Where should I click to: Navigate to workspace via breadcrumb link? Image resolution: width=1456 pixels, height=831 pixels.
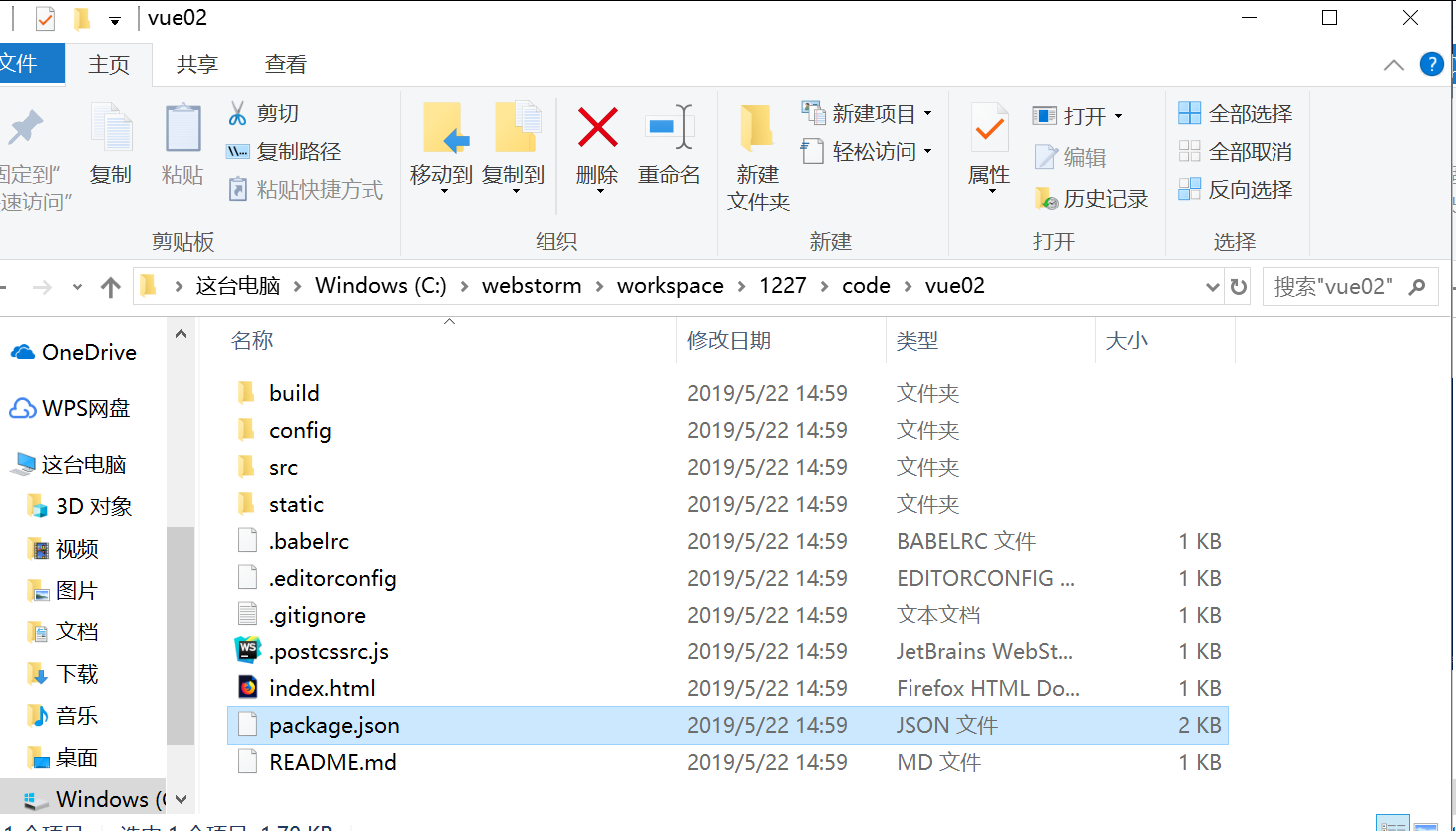pos(670,285)
